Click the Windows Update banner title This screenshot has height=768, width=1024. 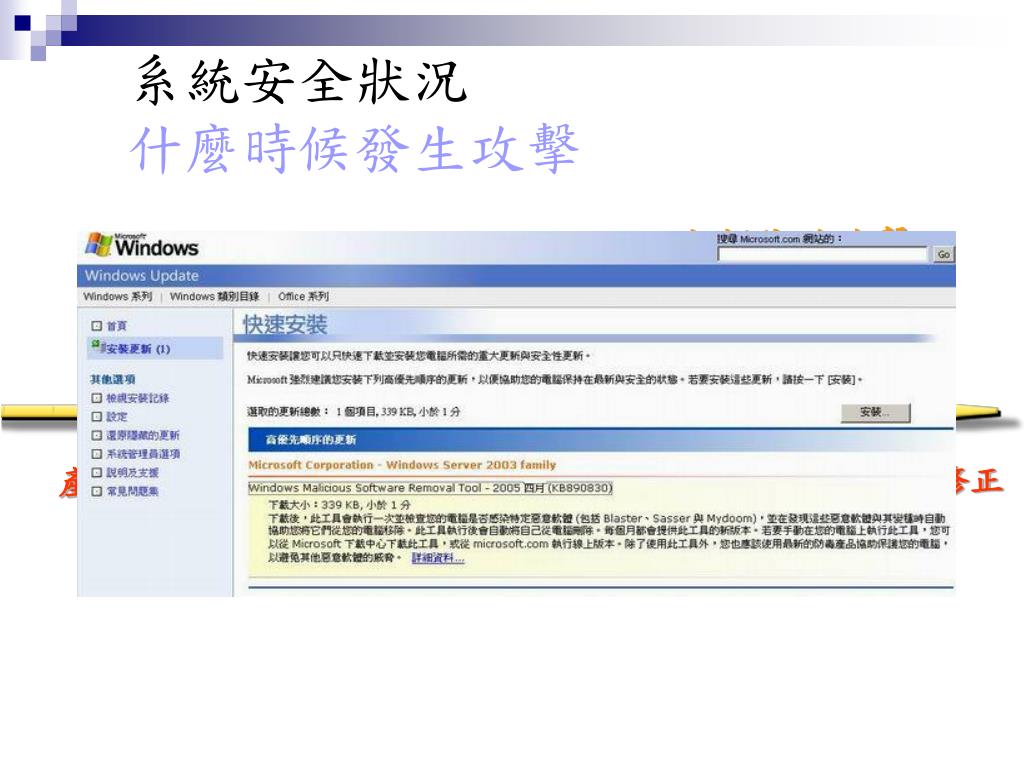(142, 276)
